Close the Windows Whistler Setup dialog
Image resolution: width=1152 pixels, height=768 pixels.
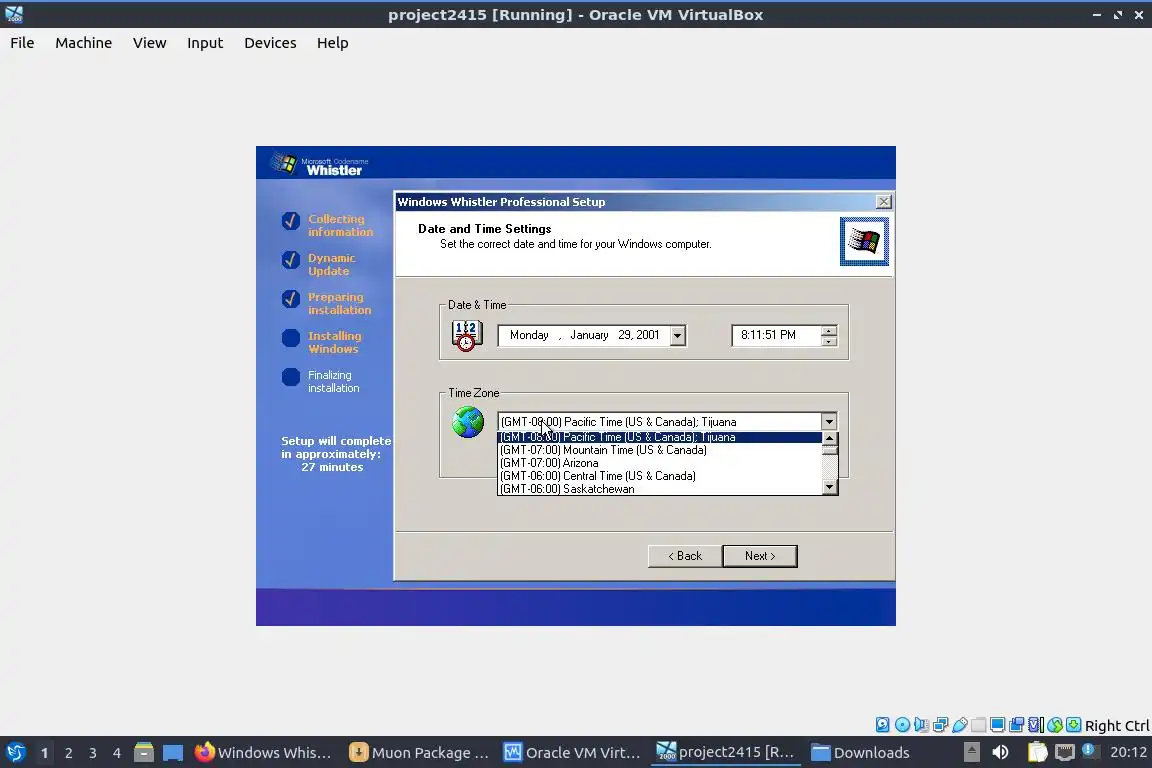point(884,201)
